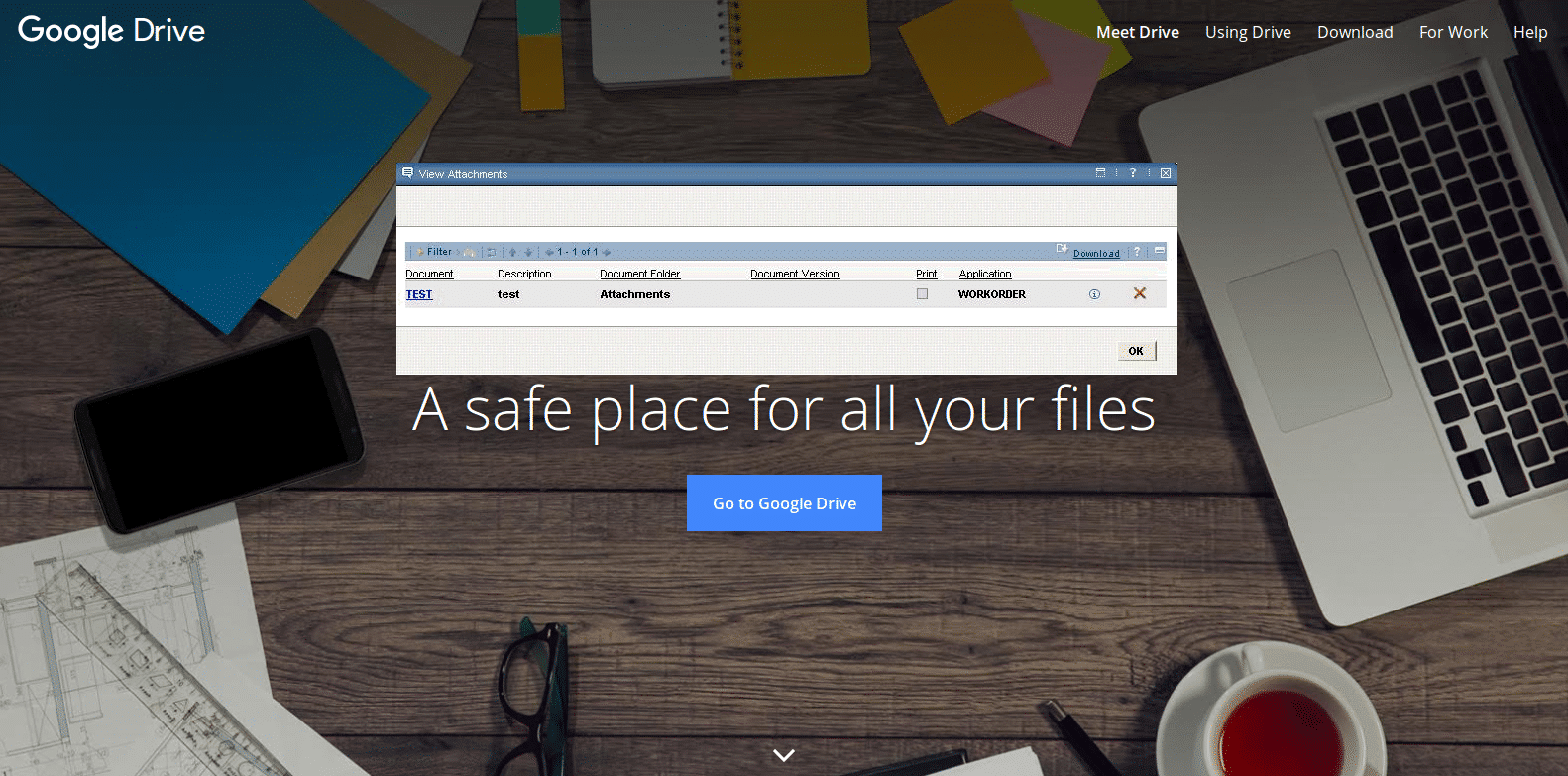Screen dimensions: 1568x776
Task: Click the Download link in table toolbar
Action: pos(1096,254)
